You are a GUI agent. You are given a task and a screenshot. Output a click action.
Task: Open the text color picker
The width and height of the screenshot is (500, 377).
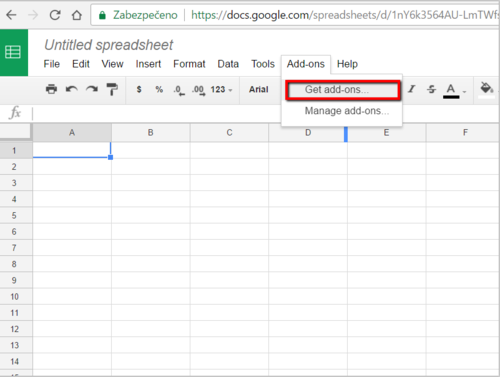(451, 91)
